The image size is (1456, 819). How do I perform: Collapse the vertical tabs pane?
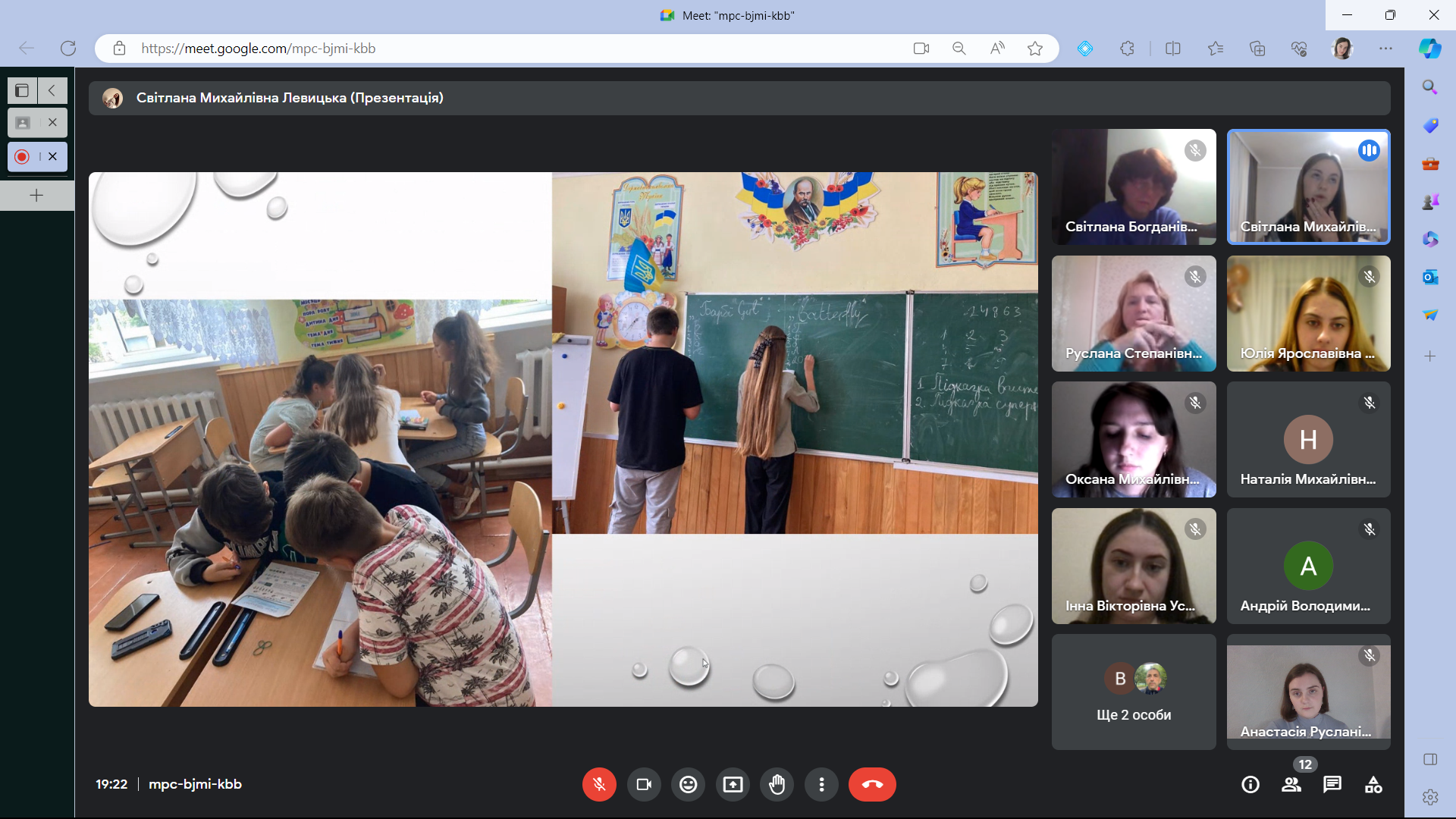click(52, 91)
